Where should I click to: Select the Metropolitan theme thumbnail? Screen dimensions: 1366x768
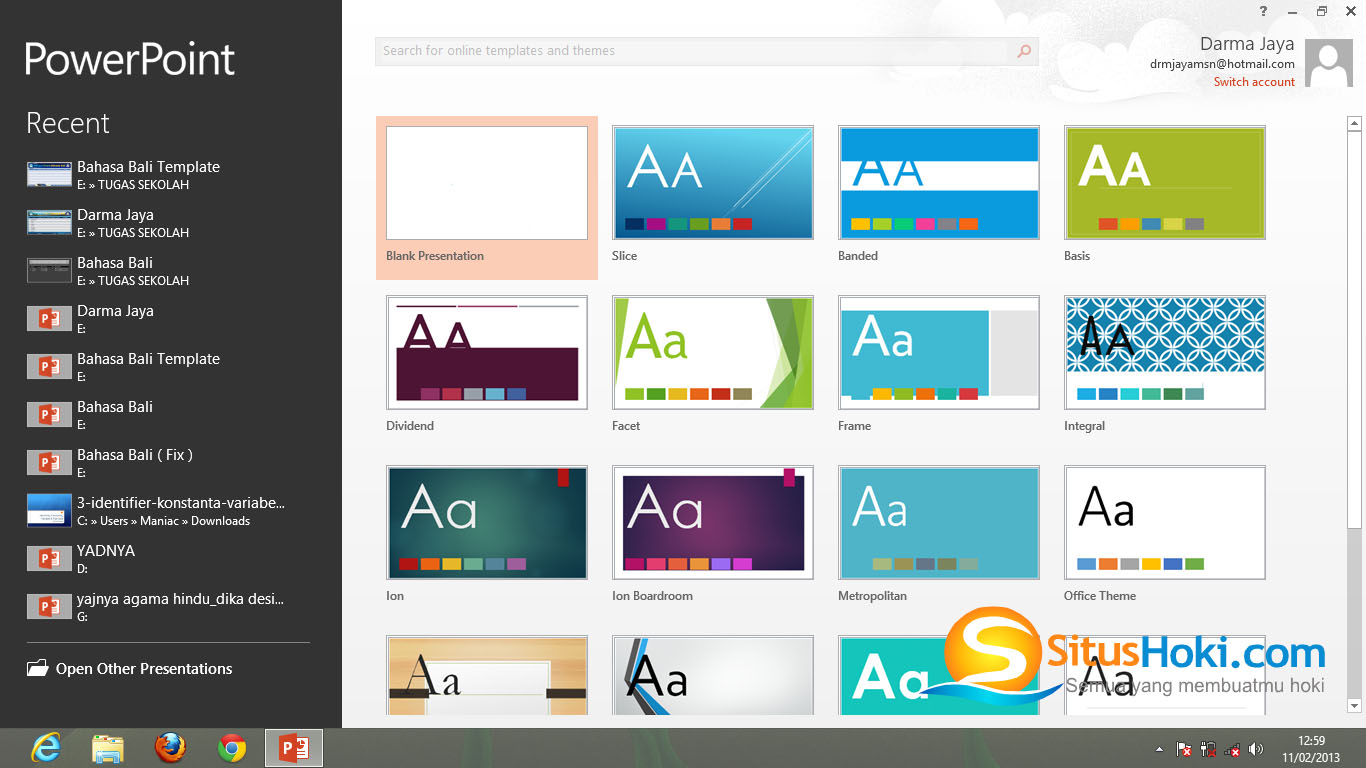(x=939, y=523)
